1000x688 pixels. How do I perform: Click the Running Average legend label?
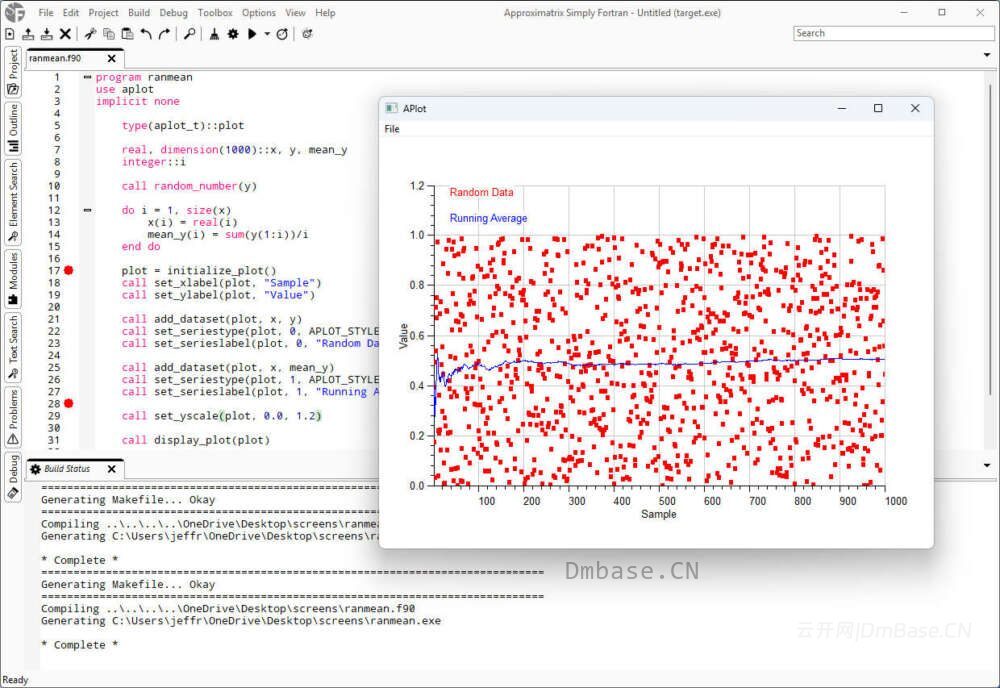point(489,218)
